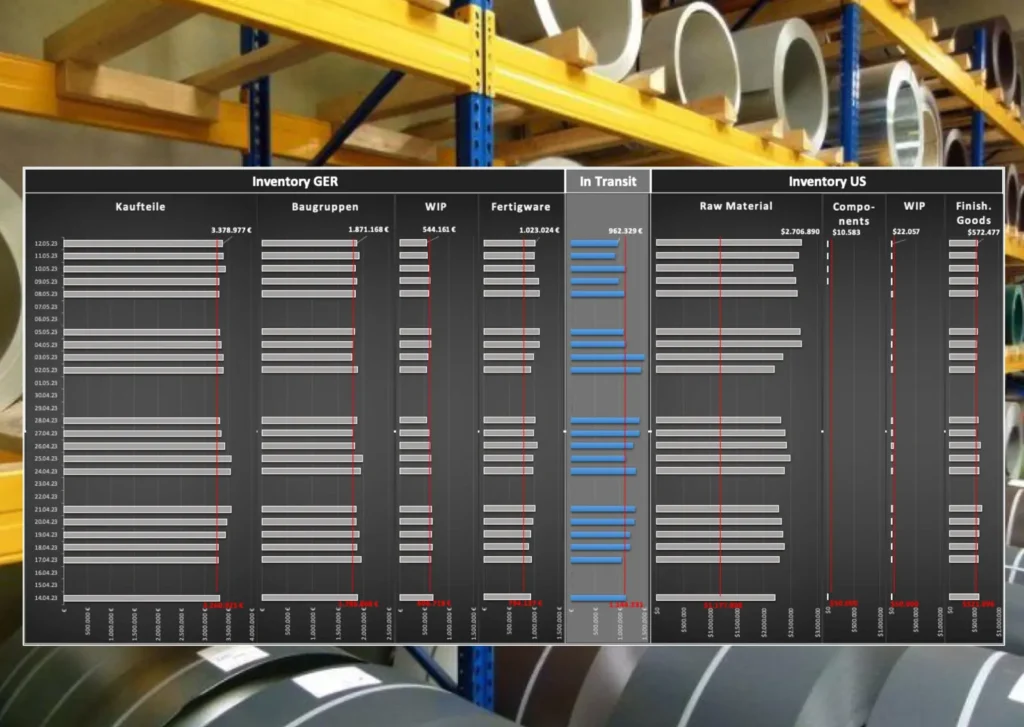This screenshot has height=727, width=1024.
Task: Select the Kaufteile bar for 25.04.23
Action: point(148,459)
